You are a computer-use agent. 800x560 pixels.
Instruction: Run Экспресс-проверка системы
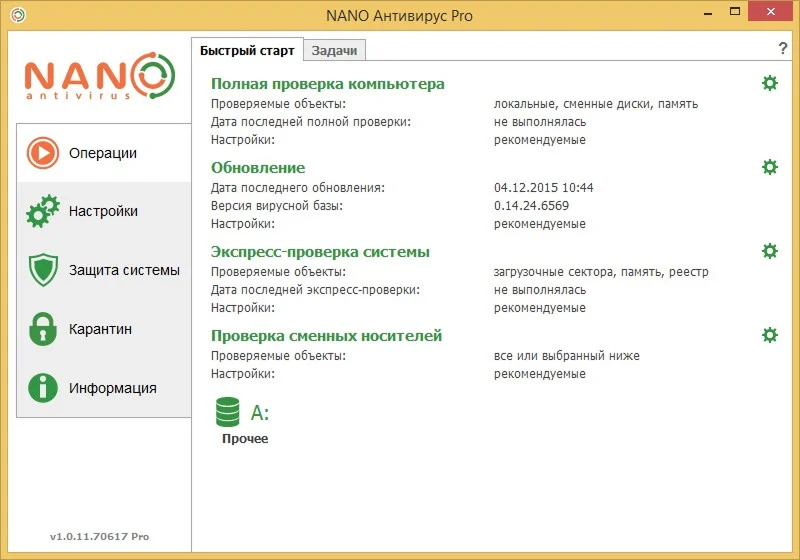320,252
